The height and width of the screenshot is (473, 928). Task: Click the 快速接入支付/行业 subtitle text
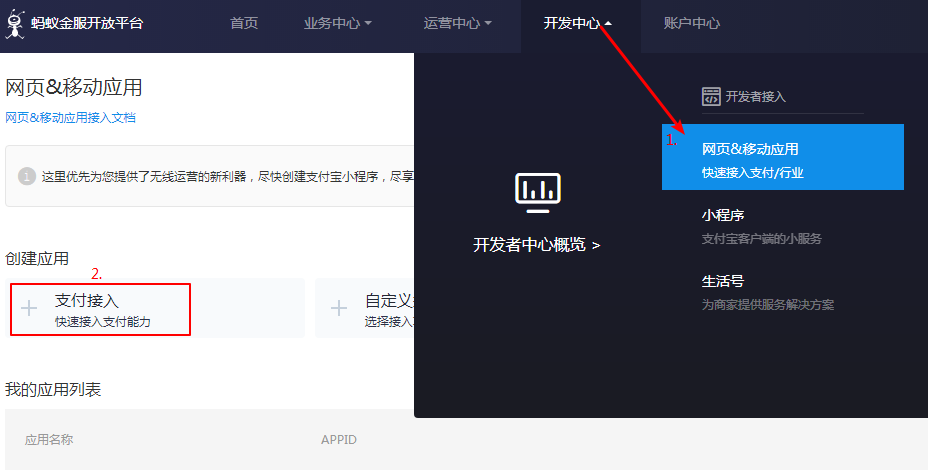tap(753, 173)
